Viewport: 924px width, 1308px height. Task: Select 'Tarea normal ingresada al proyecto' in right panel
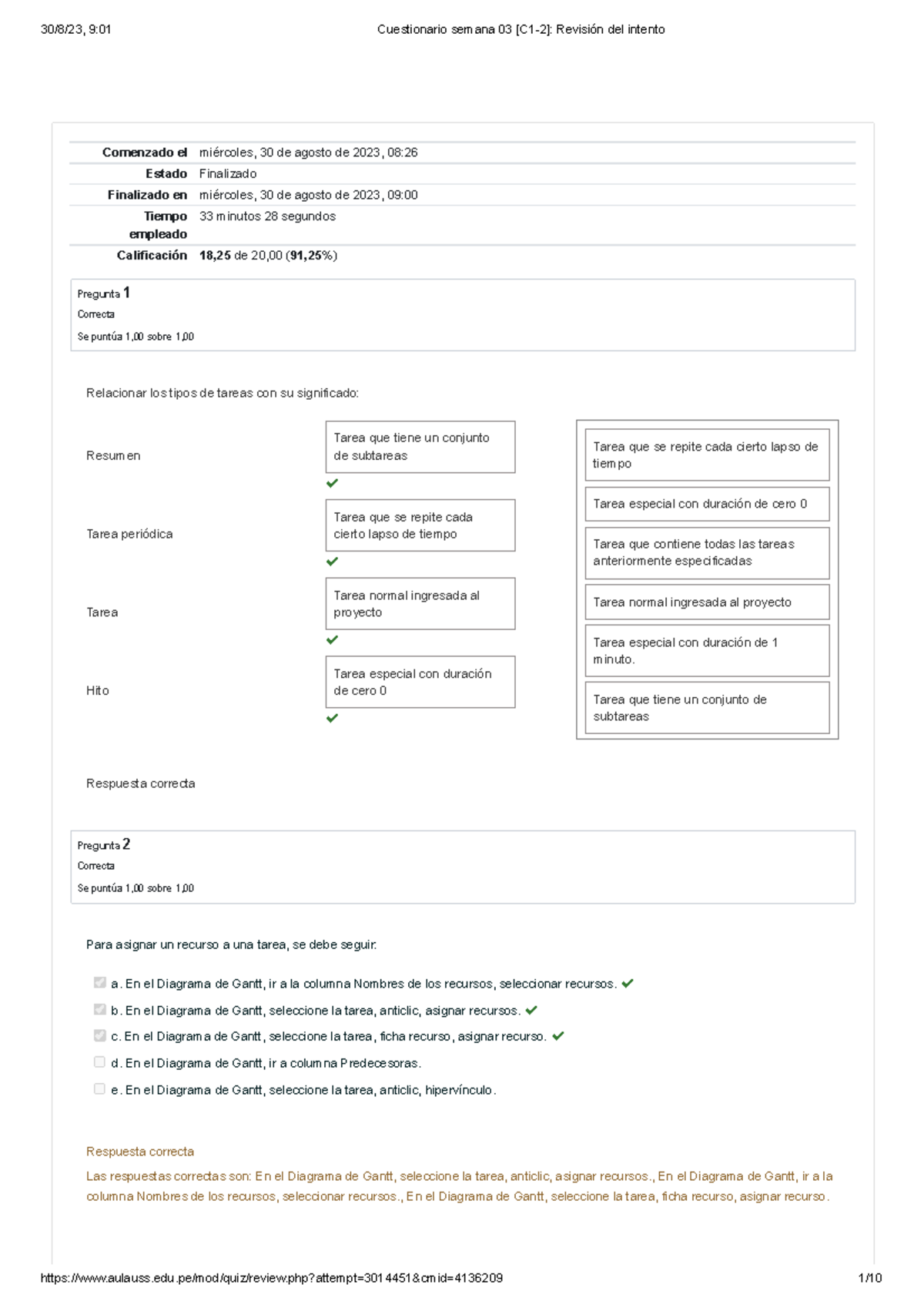pos(707,602)
